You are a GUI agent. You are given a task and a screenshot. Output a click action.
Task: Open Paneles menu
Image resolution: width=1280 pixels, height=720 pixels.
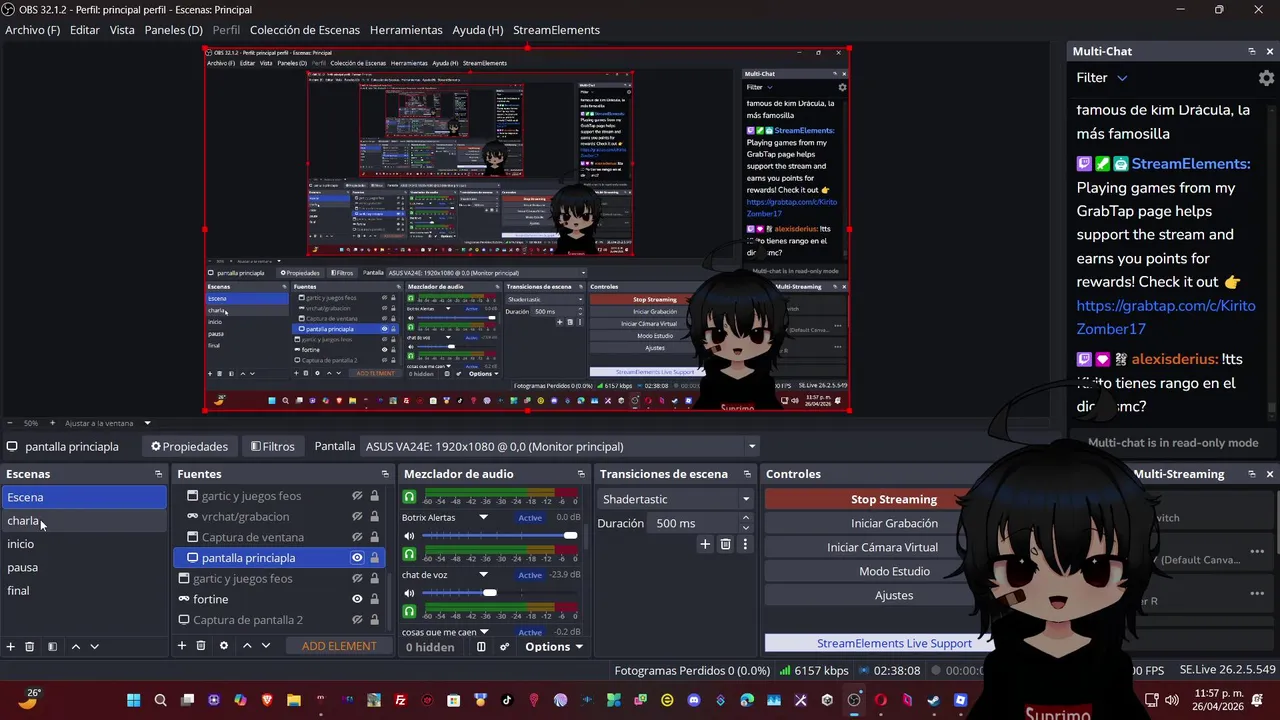pos(173,30)
